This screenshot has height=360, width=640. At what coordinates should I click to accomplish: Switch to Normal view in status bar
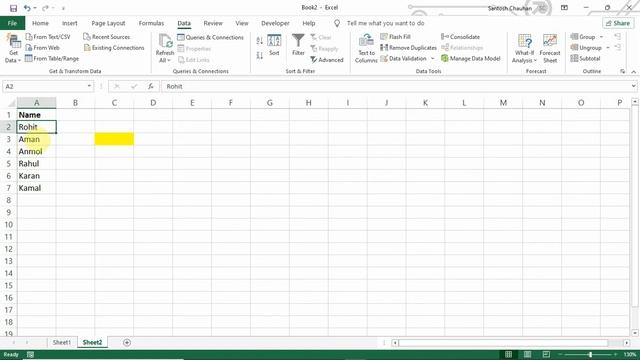[x=508, y=354]
